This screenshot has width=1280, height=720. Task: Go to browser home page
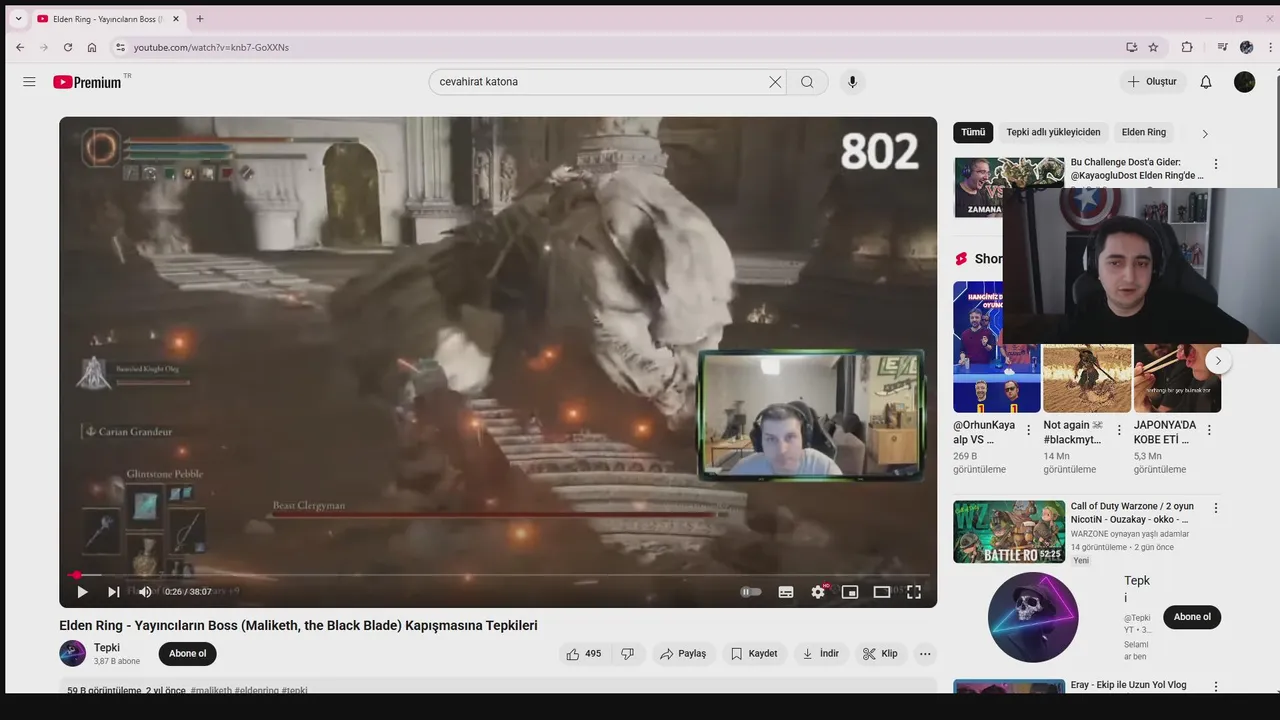(x=92, y=47)
